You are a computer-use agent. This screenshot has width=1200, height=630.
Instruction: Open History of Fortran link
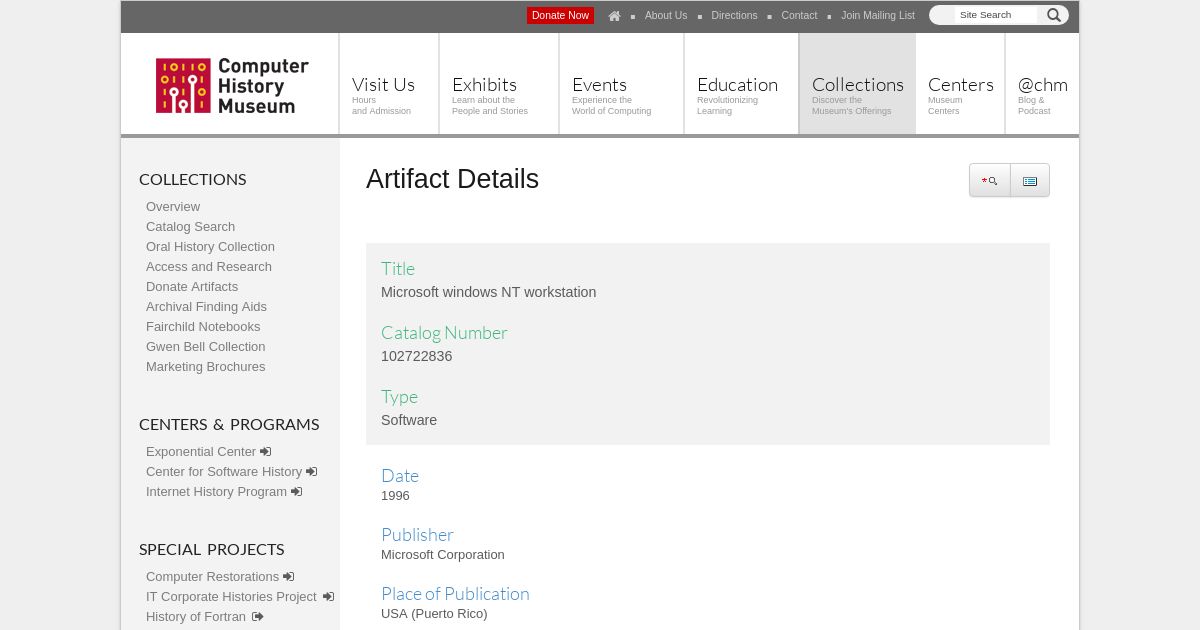[x=196, y=617]
